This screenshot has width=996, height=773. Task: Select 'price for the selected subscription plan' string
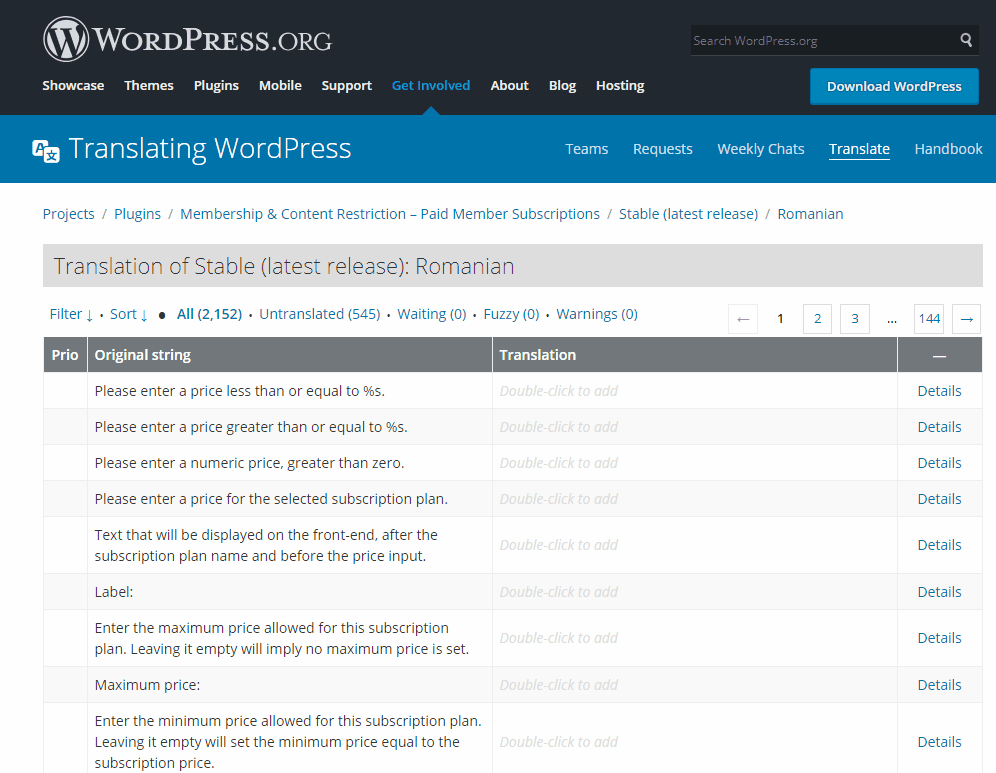[x=271, y=499]
